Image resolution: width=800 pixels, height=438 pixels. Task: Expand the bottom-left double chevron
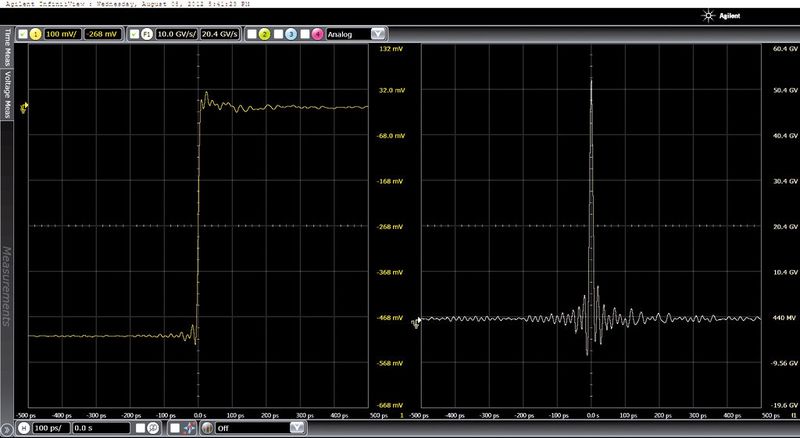pyautogui.click(x=6, y=430)
